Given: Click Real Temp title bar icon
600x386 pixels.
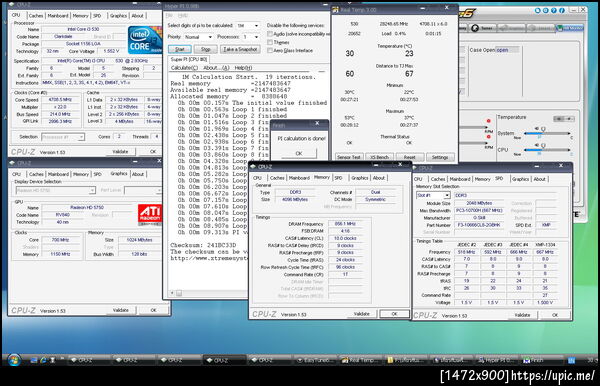Looking at the screenshot, I should point(336,10).
